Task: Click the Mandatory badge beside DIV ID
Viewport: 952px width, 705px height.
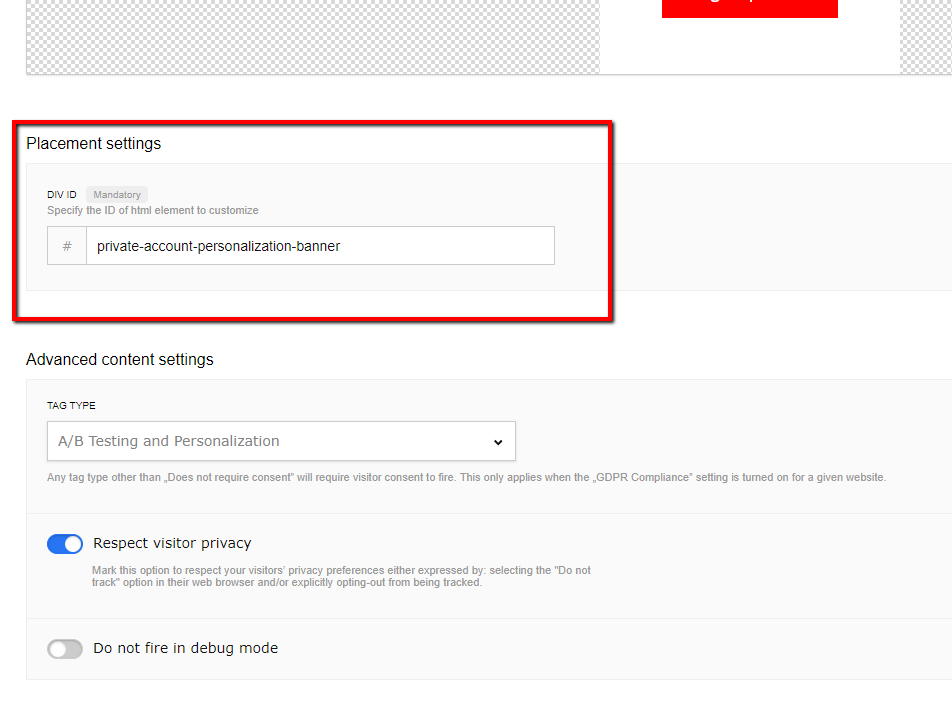Action: click(x=117, y=195)
